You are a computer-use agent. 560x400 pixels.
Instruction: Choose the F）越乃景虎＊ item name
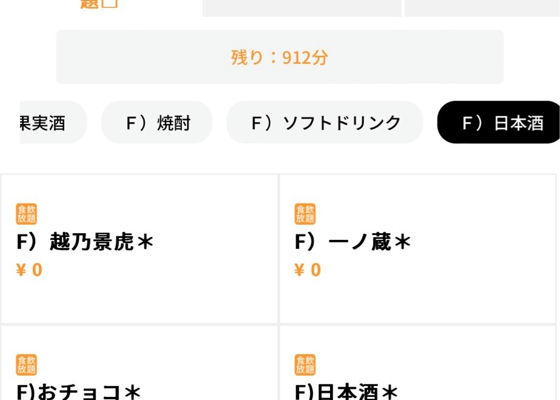85,242
